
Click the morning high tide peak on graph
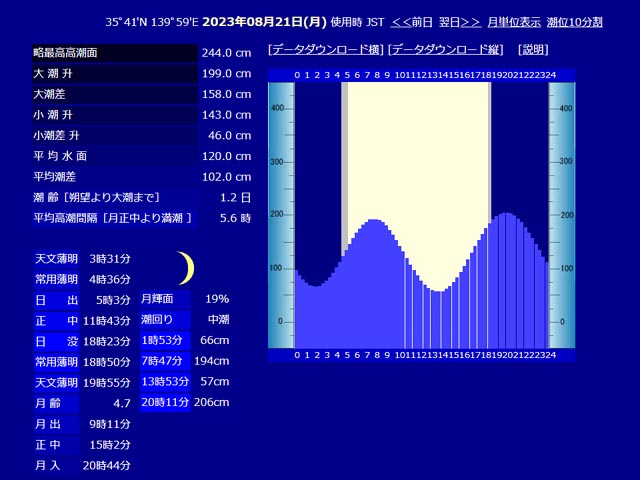[x=375, y=221]
